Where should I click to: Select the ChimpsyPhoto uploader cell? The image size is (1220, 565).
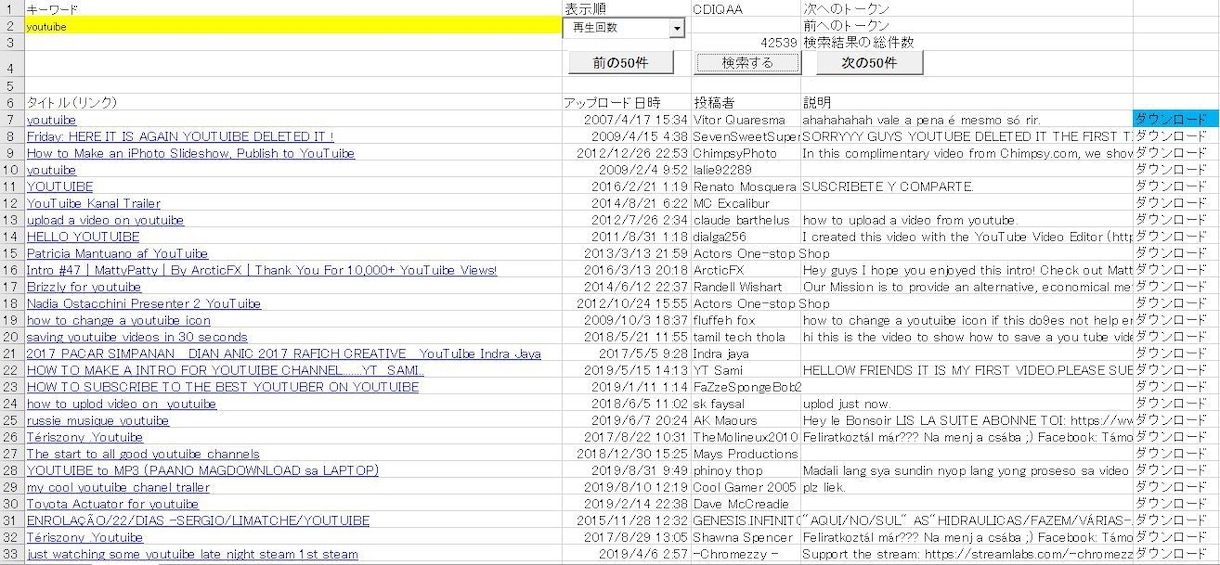pos(746,153)
